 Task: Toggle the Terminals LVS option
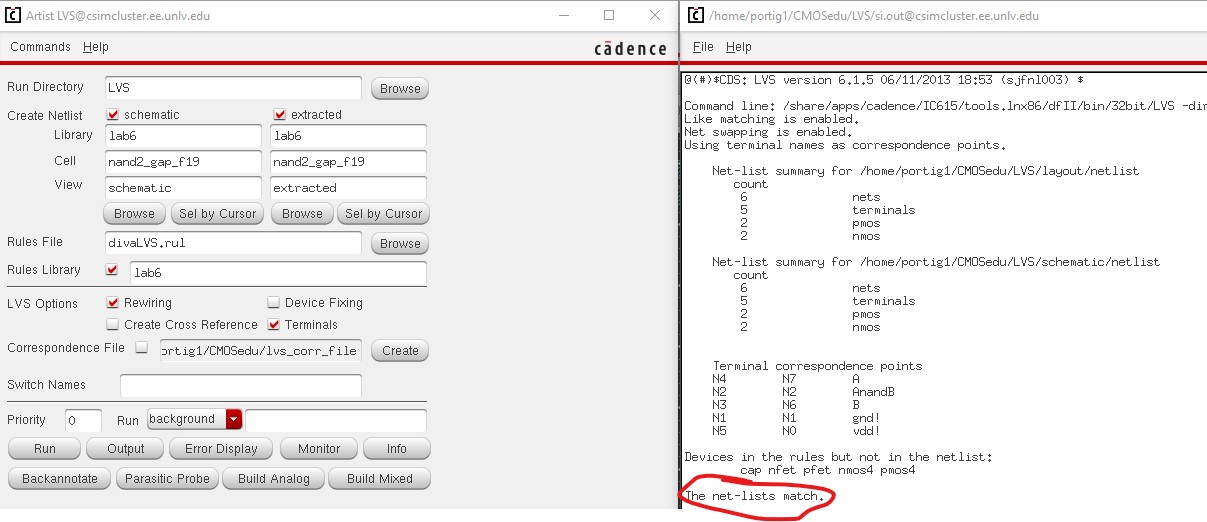(x=274, y=324)
